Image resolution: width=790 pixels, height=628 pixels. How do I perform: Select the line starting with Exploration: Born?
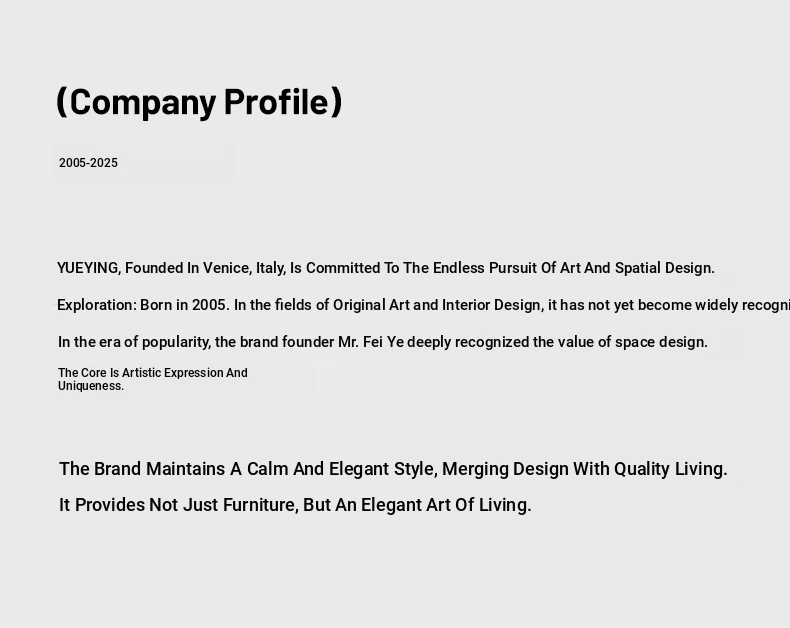[420, 305]
